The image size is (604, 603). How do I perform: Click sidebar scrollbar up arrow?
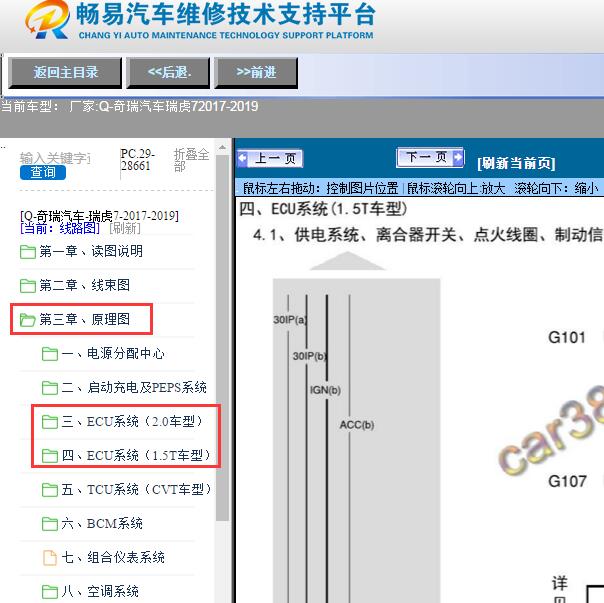[x=222, y=148]
